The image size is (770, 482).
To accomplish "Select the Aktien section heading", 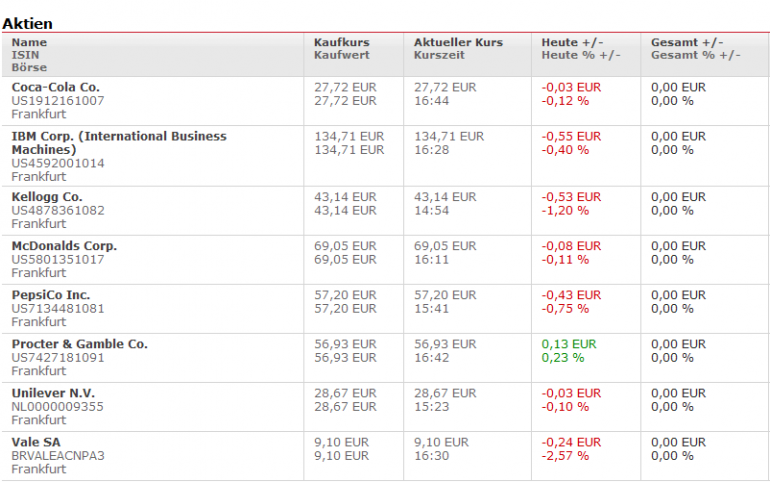I will pos(28,24).
